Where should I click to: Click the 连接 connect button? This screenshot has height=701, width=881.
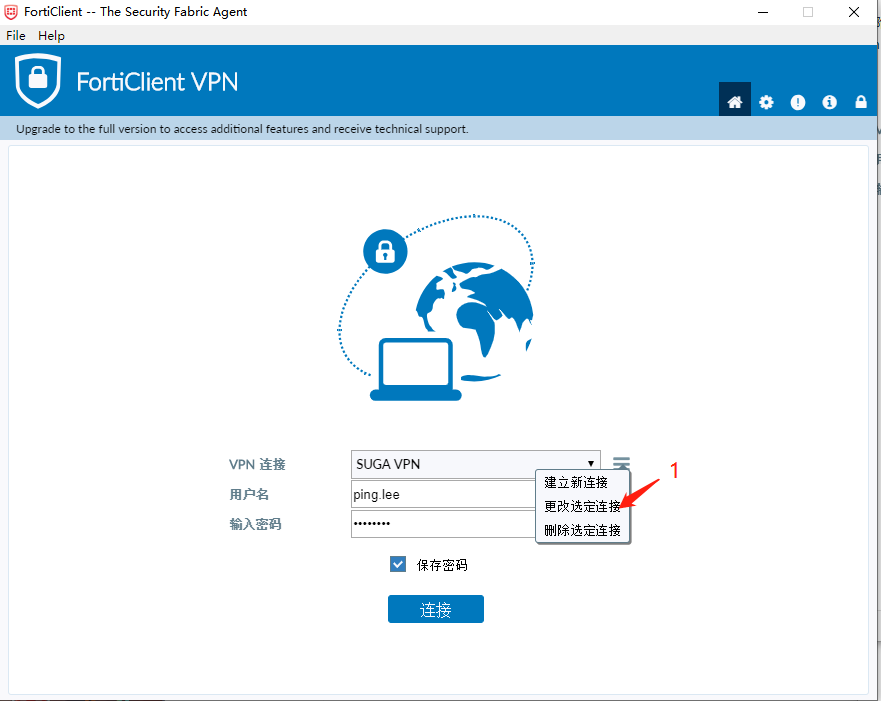435,609
